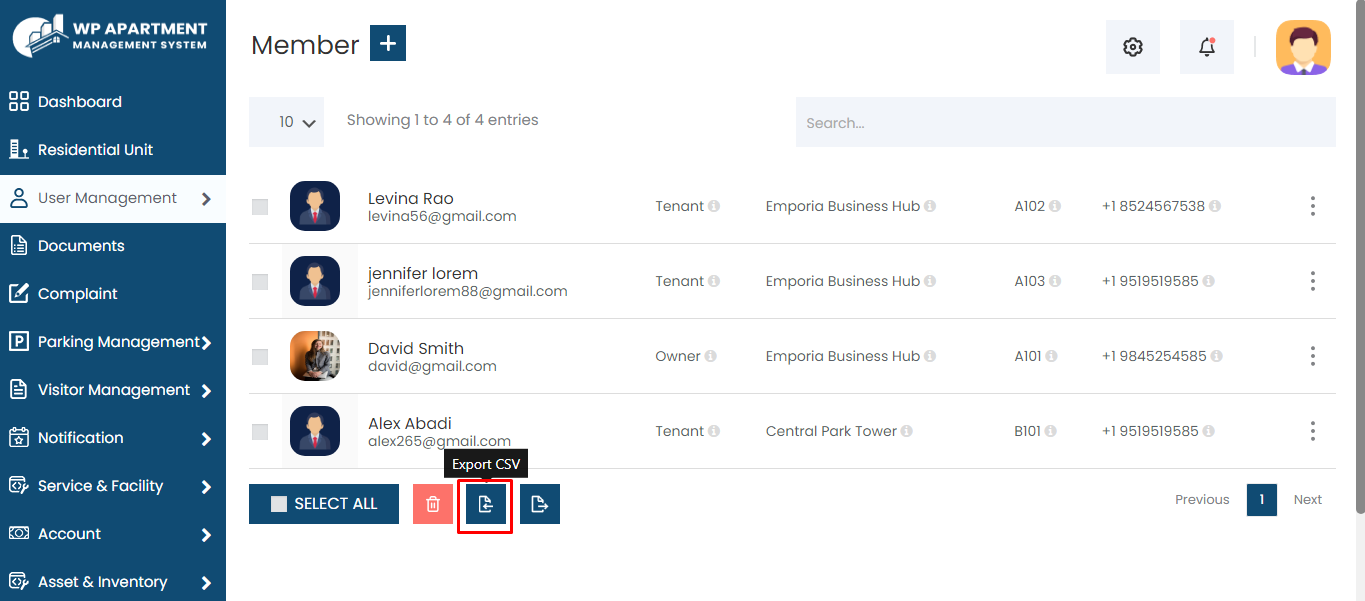The height and width of the screenshot is (601, 1365).
Task: Open three-dot menu for David Smith
Action: [1312, 356]
